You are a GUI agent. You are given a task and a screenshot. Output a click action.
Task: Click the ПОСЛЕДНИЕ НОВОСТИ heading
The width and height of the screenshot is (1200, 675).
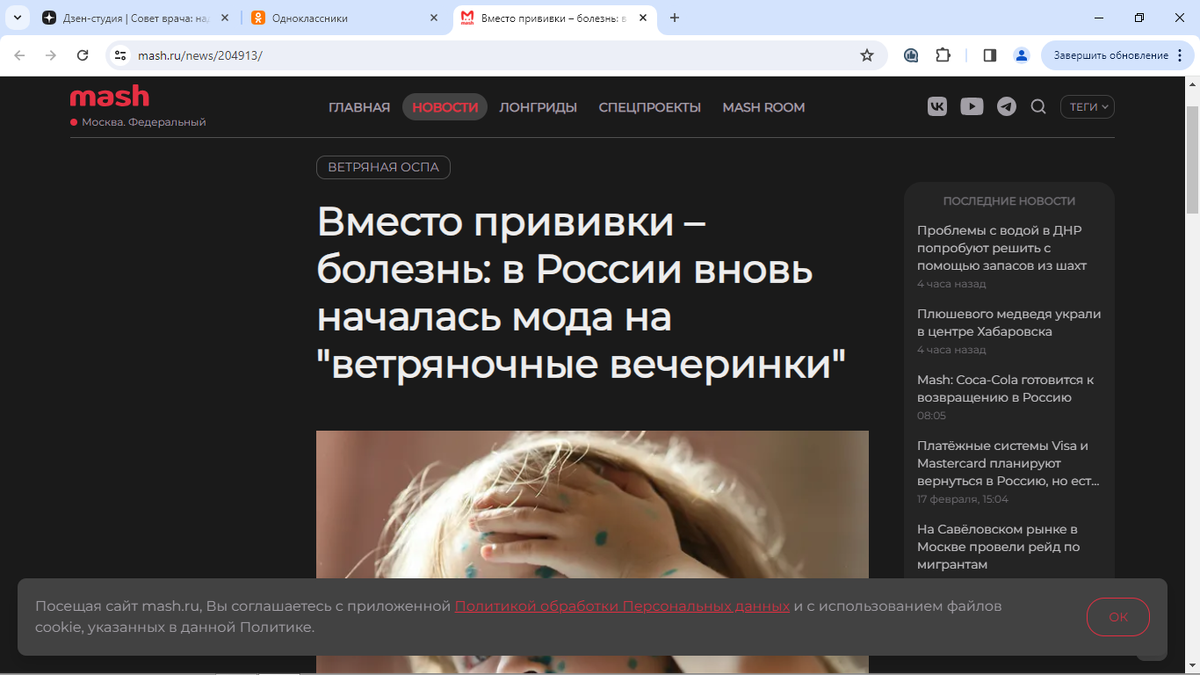1009,201
